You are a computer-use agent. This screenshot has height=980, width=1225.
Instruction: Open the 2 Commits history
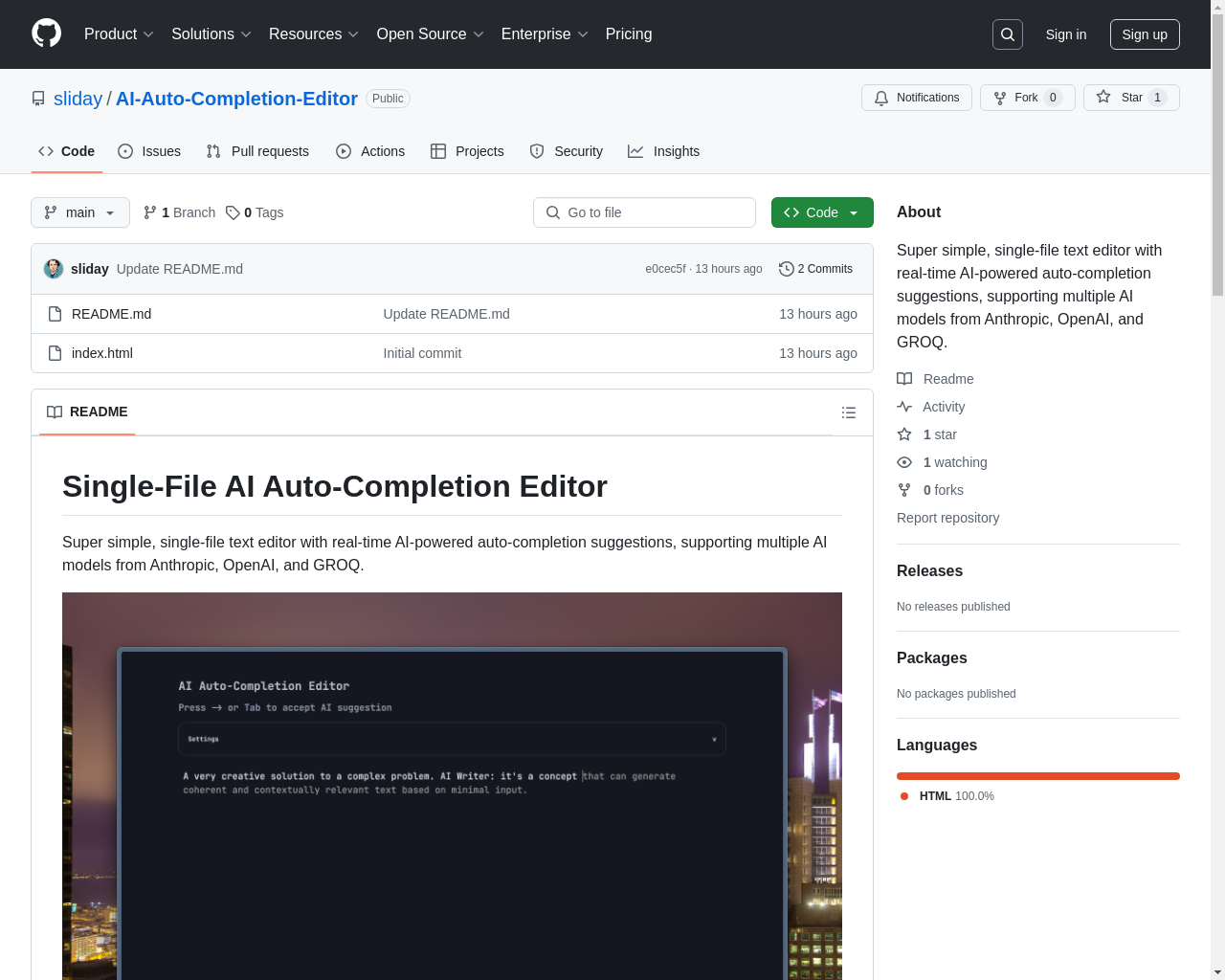(x=815, y=269)
